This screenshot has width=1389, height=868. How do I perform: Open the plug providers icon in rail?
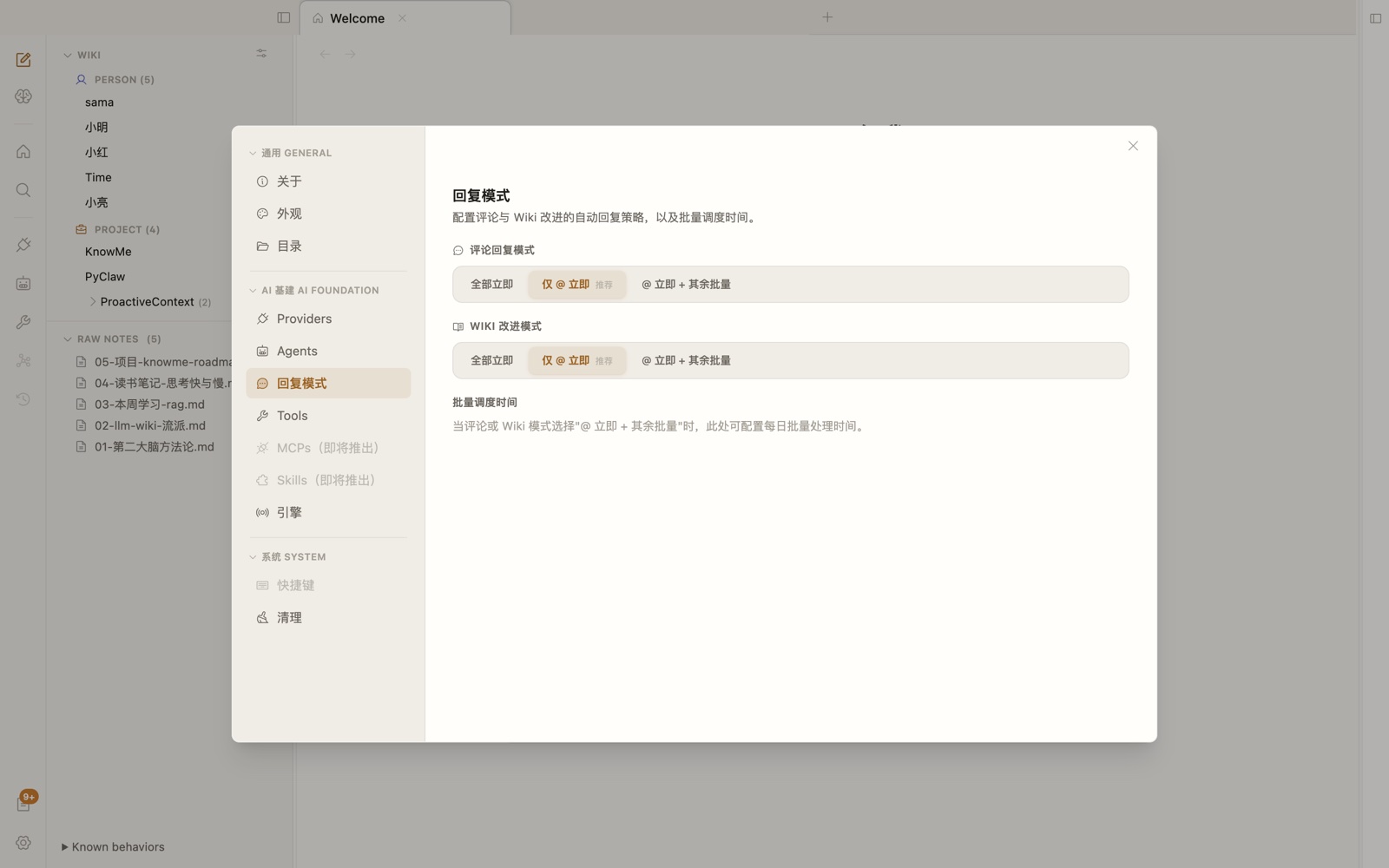[23, 246]
